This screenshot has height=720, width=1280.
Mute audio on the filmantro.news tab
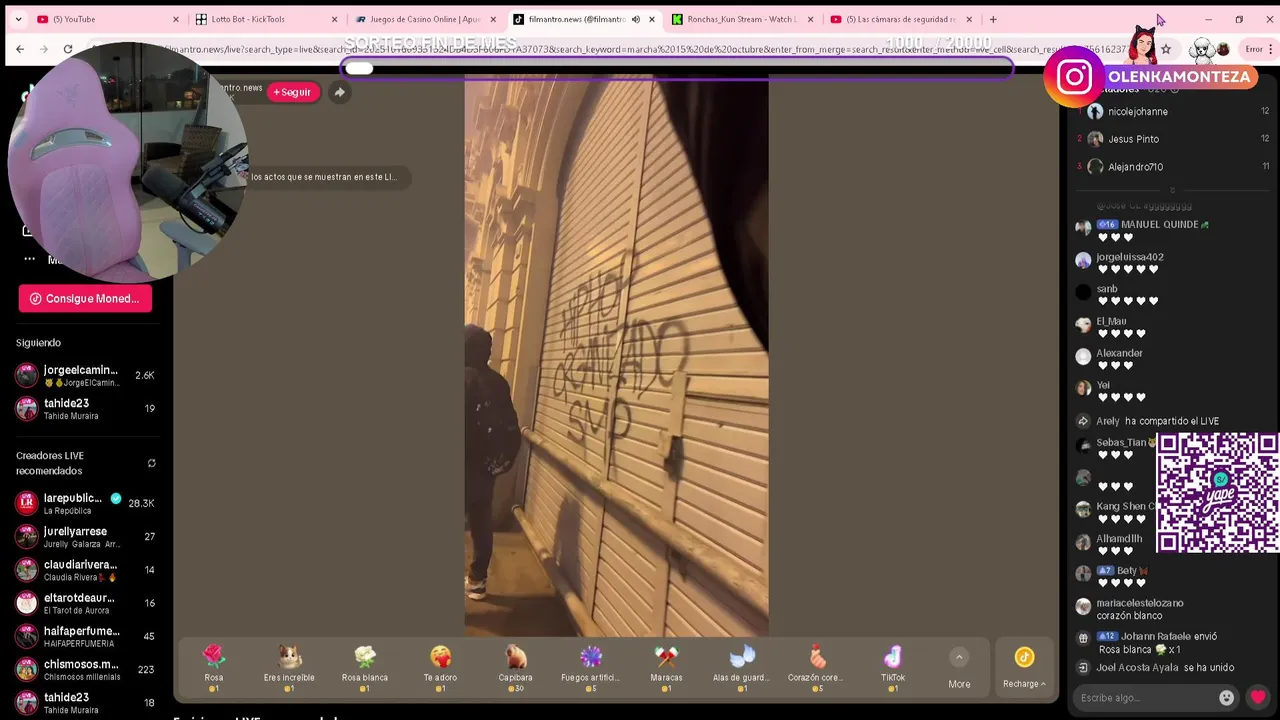(x=635, y=19)
